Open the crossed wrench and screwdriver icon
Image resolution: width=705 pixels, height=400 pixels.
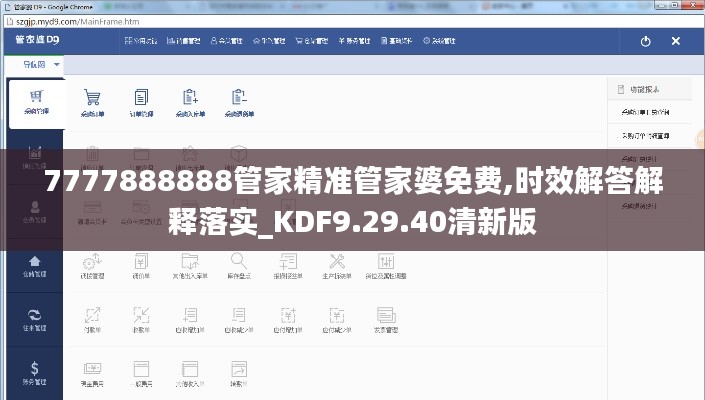335,261
